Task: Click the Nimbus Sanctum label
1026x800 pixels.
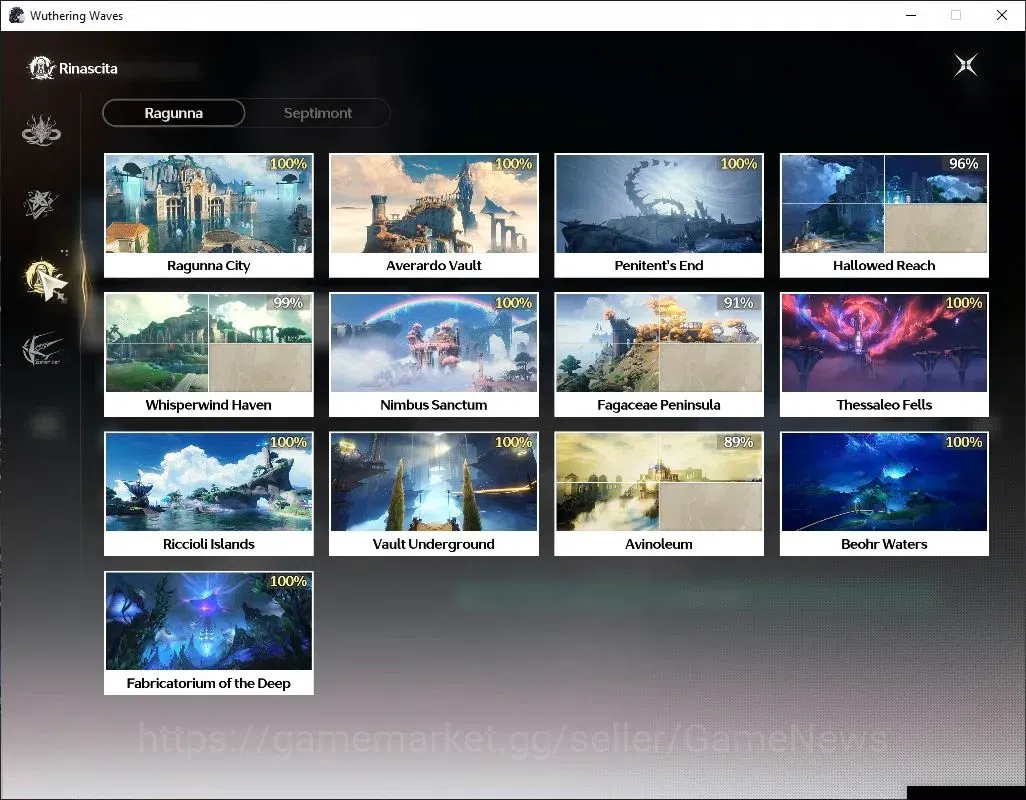Action: point(434,405)
